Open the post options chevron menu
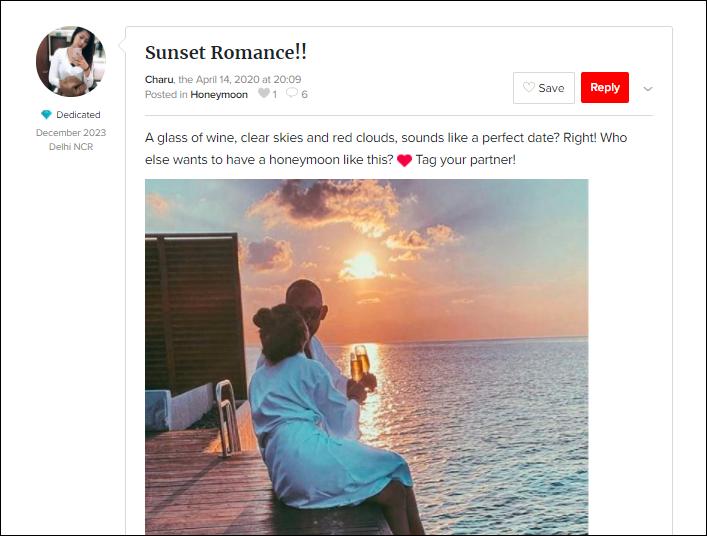The width and height of the screenshot is (707, 536). click(648, 89)
